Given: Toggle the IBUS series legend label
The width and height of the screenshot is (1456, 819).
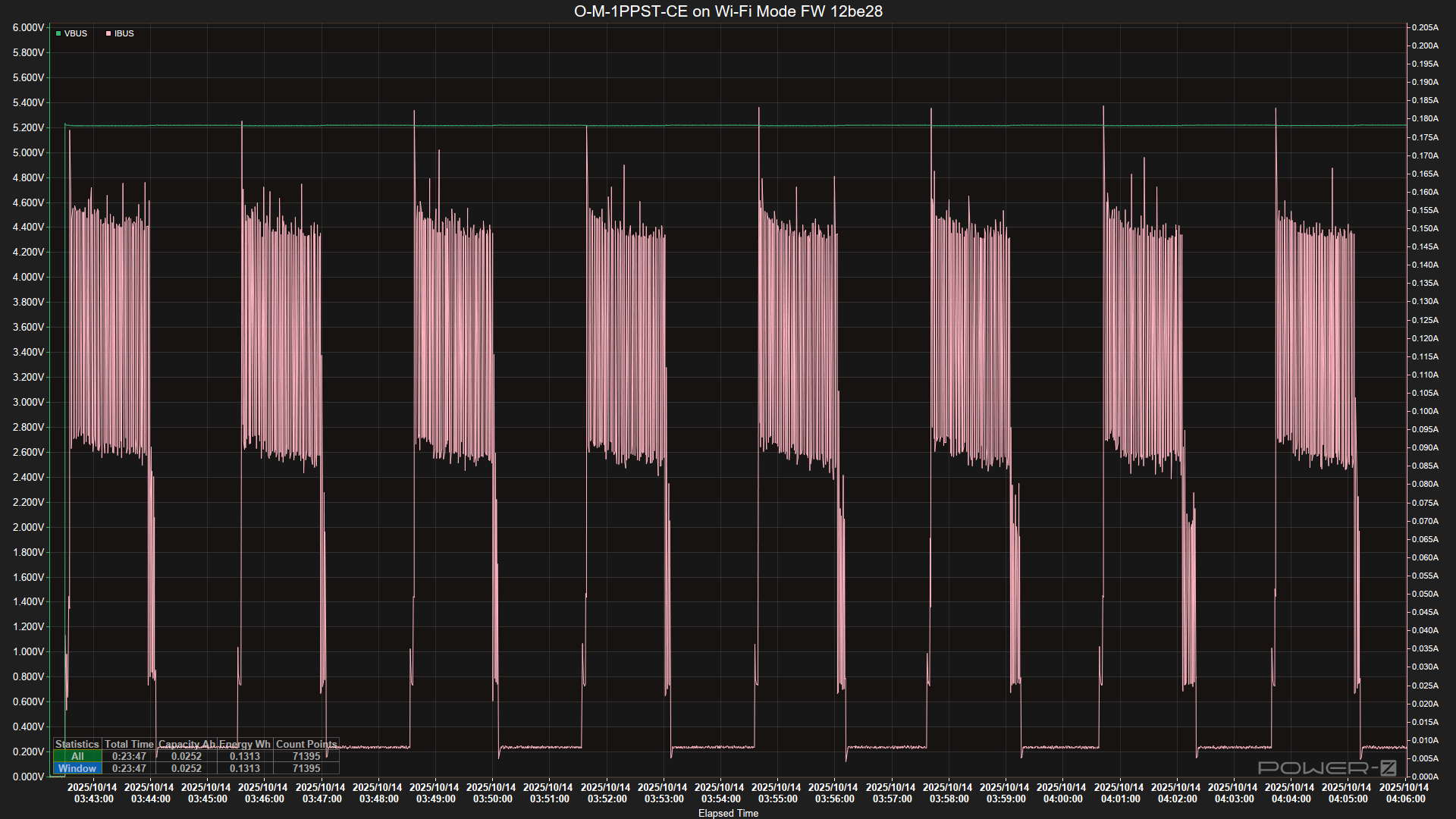Looking at the screenshot, I should [124, 33].
